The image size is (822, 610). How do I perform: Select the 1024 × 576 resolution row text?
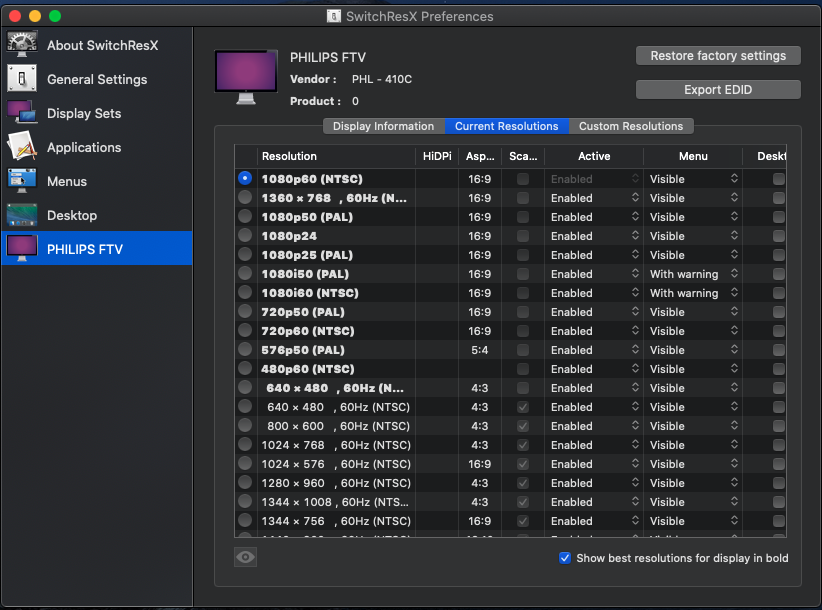[x=336, y=464]
